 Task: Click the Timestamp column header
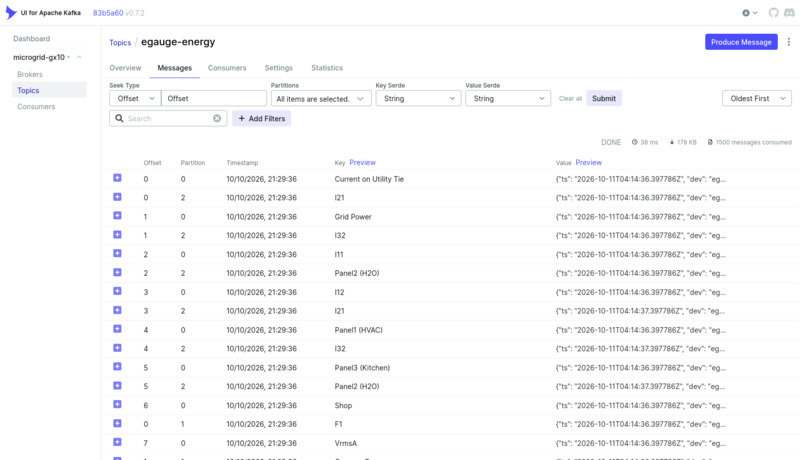tap(242, 163)
